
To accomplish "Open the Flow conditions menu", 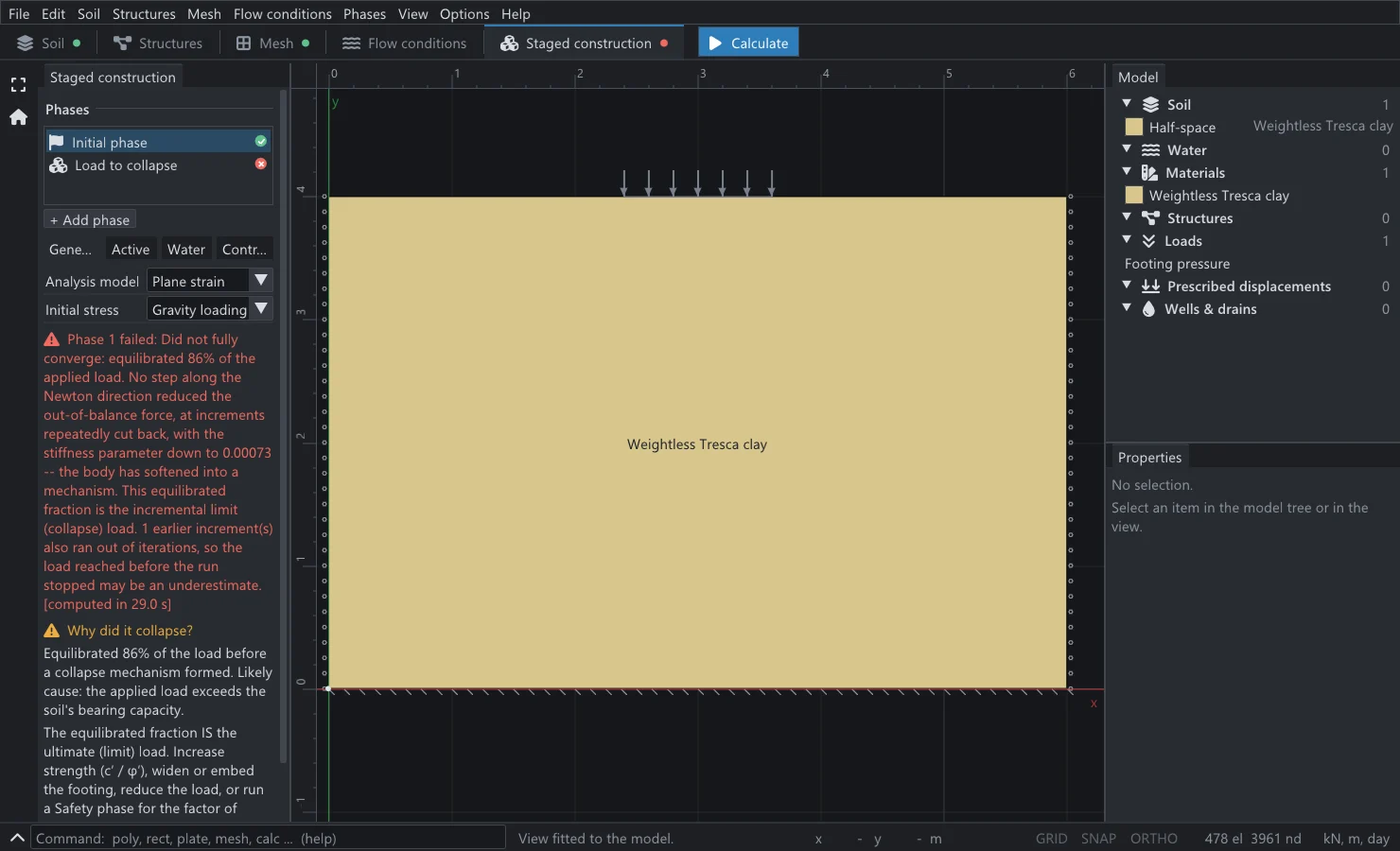I will pos(282,14).
